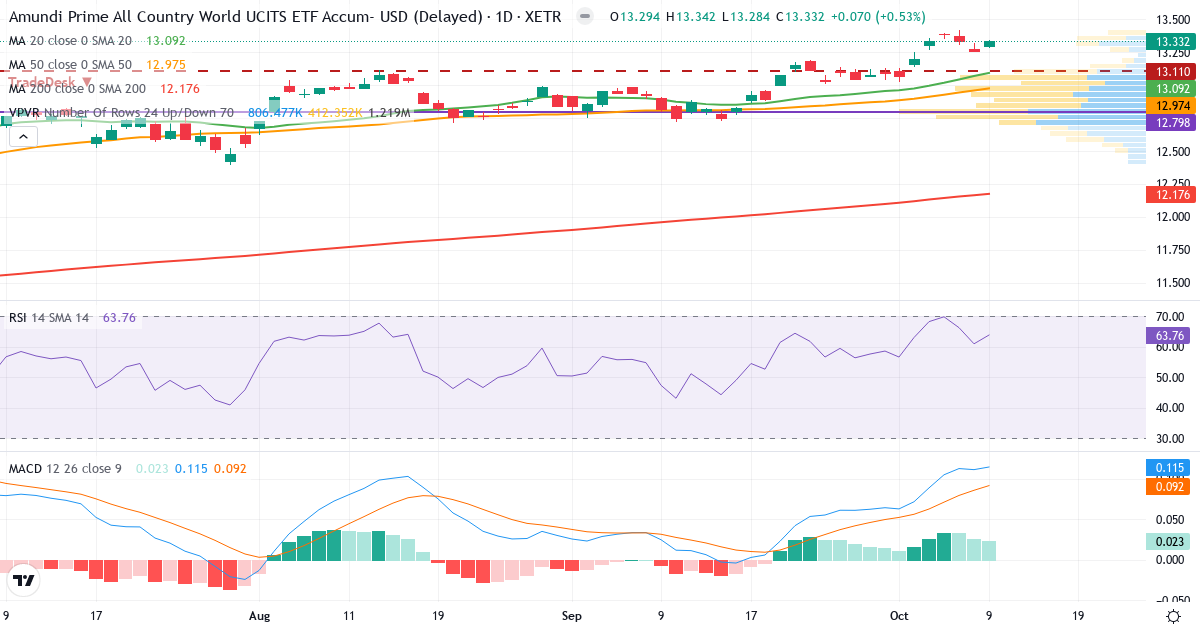
Task: Open chart settings gear icon on time axis
Action: pos(1172,616)
